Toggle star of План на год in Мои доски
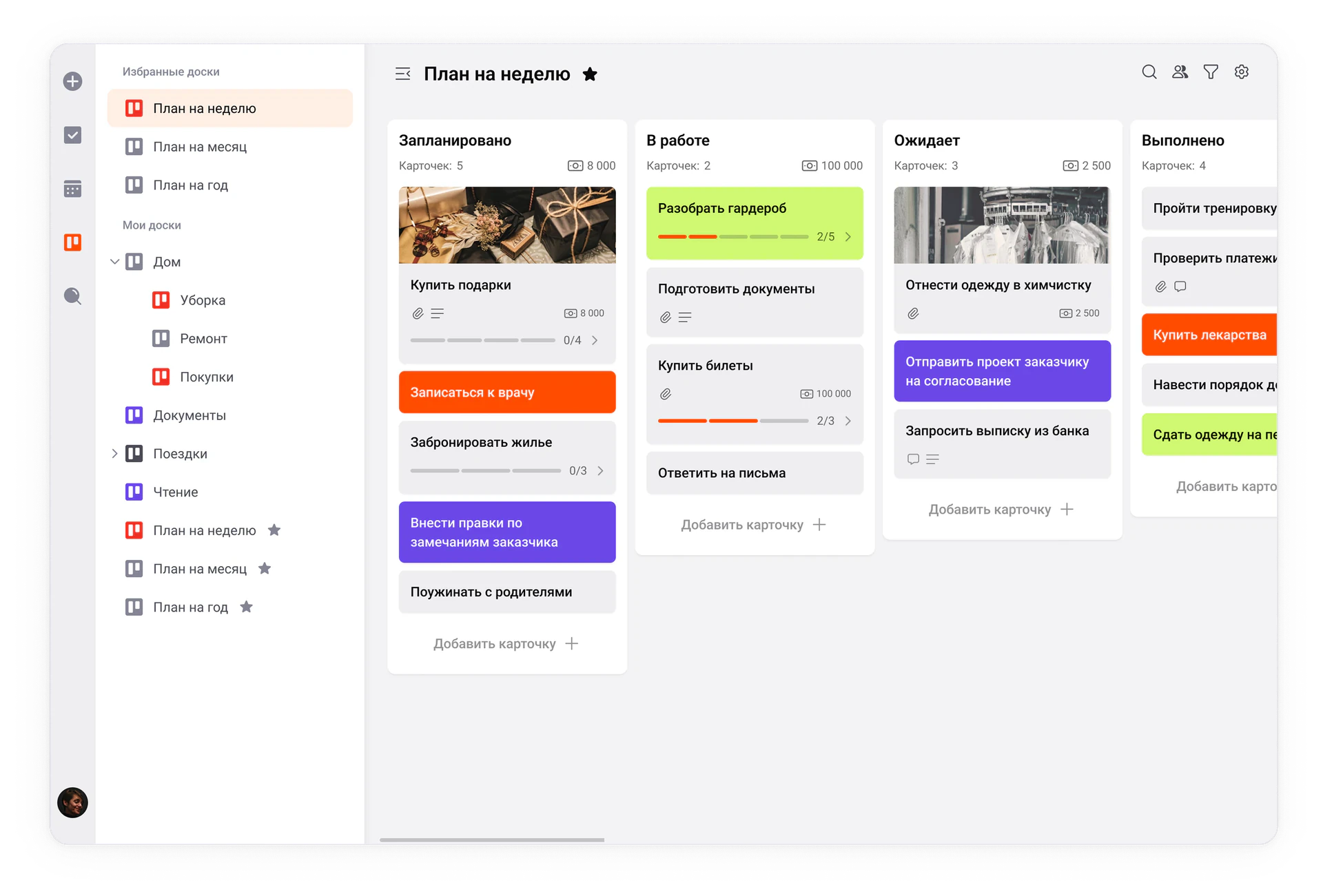The width and height of the screenshot is (1323, 896). tap(246, 607)
